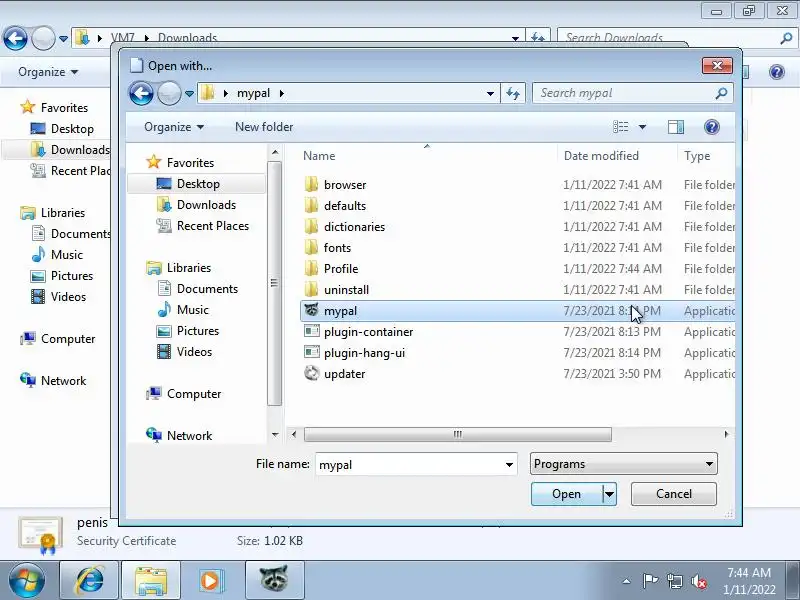
Task: Expand the views options dropdown arrow
Action: (x=642, y=127)
